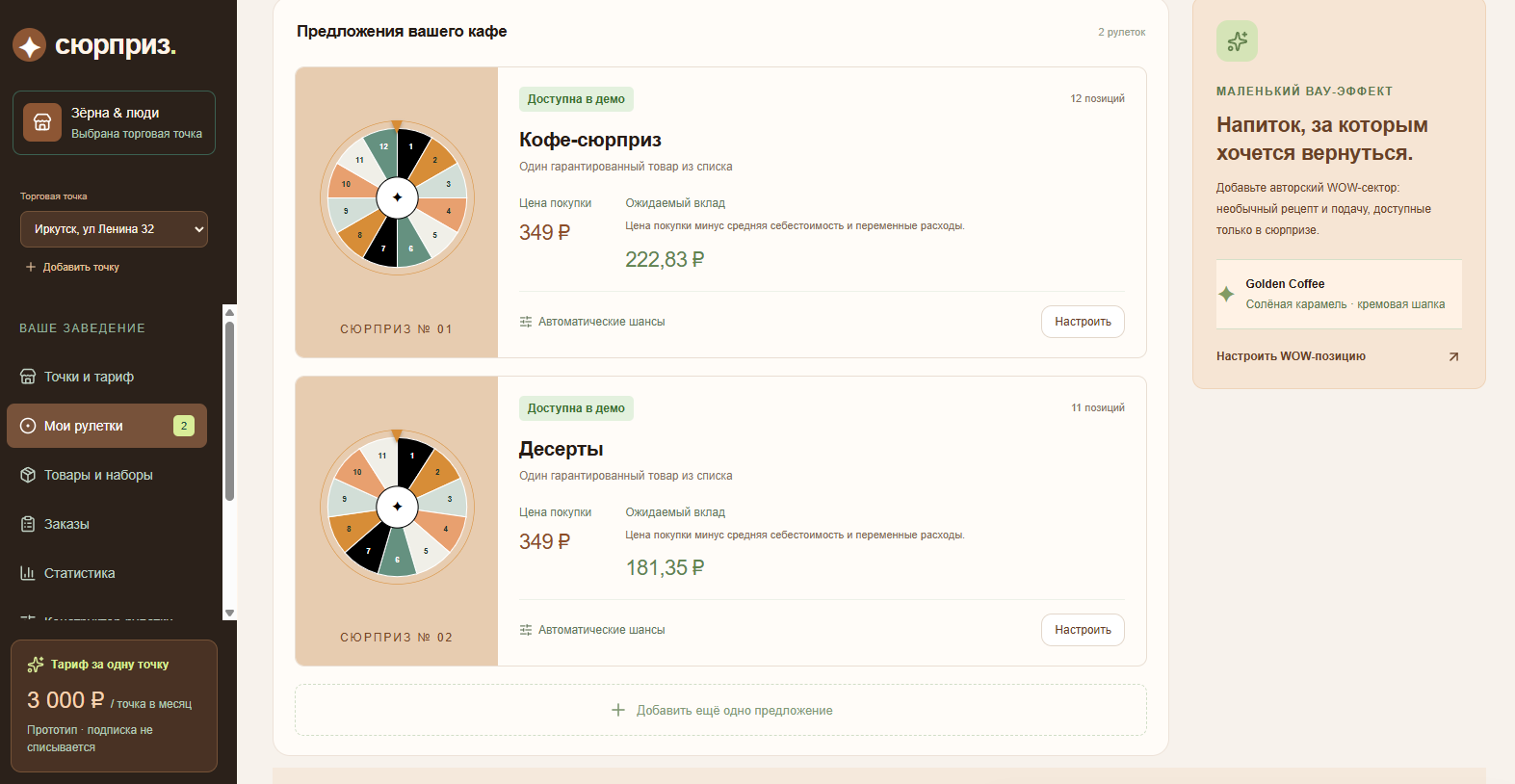This screenshot has width=1515, height=784.
Task: Click the 181,35 ₽ expected contribution value
Action: point(666,567)
